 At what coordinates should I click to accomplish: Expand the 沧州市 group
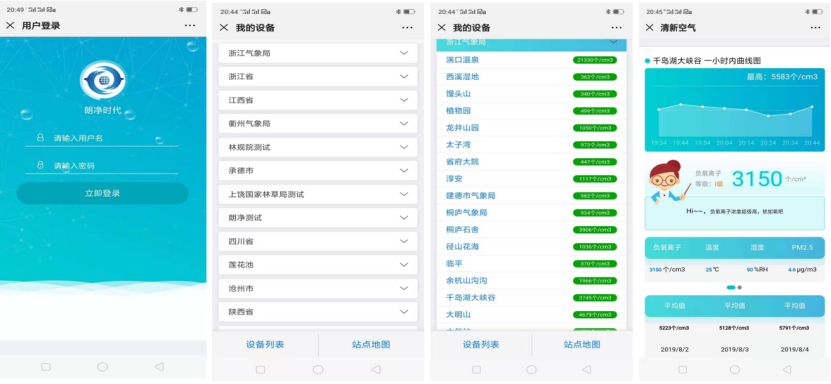318,289
